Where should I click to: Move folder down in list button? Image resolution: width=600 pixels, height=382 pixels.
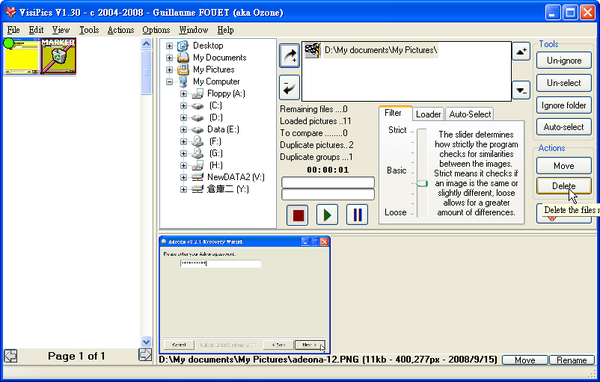(521, 90)
